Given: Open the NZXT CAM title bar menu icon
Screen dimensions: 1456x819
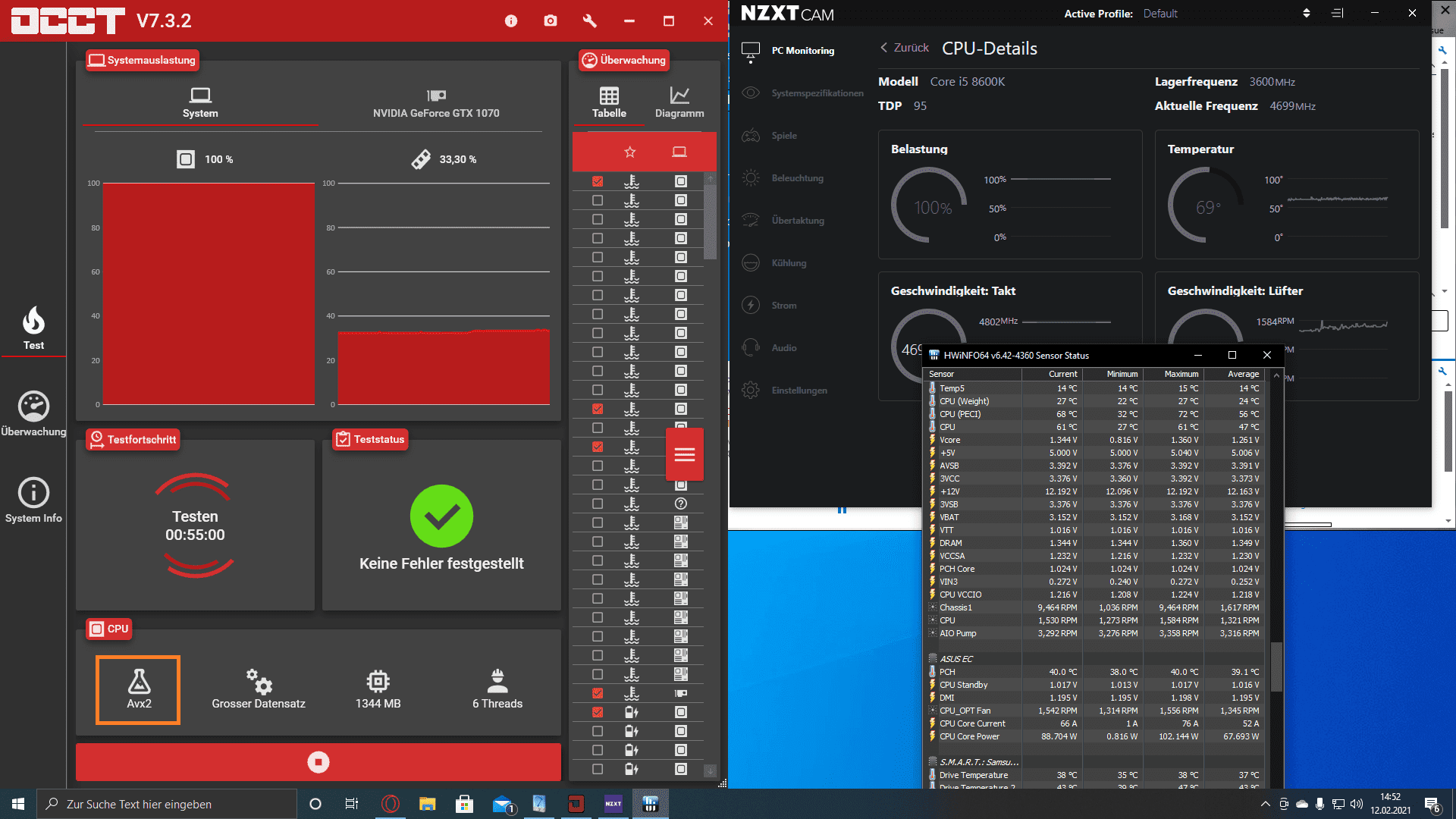Looking at the screenshot, I should 1337,13.
